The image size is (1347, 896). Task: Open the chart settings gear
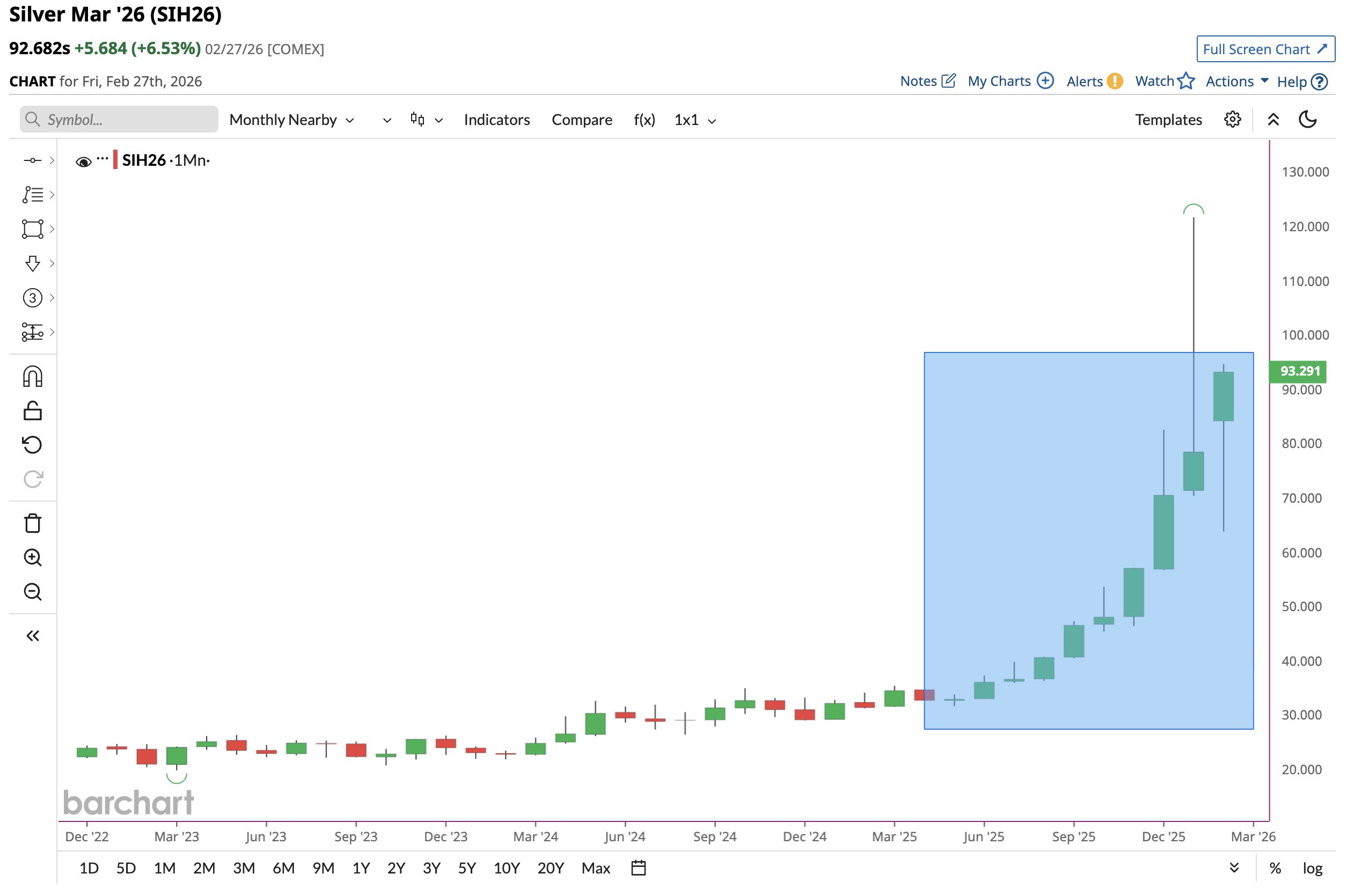point(1232,120)
